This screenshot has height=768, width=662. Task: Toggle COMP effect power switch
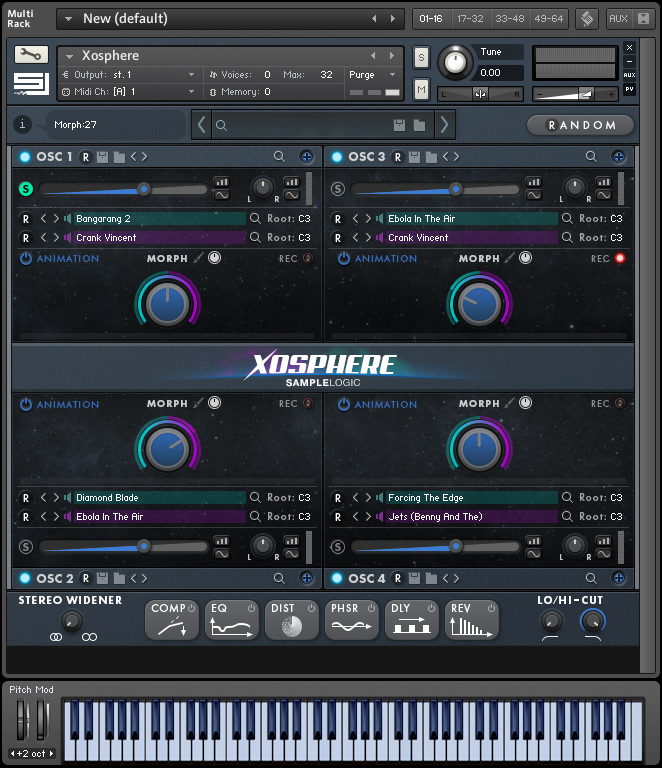[x=191, y=608]
